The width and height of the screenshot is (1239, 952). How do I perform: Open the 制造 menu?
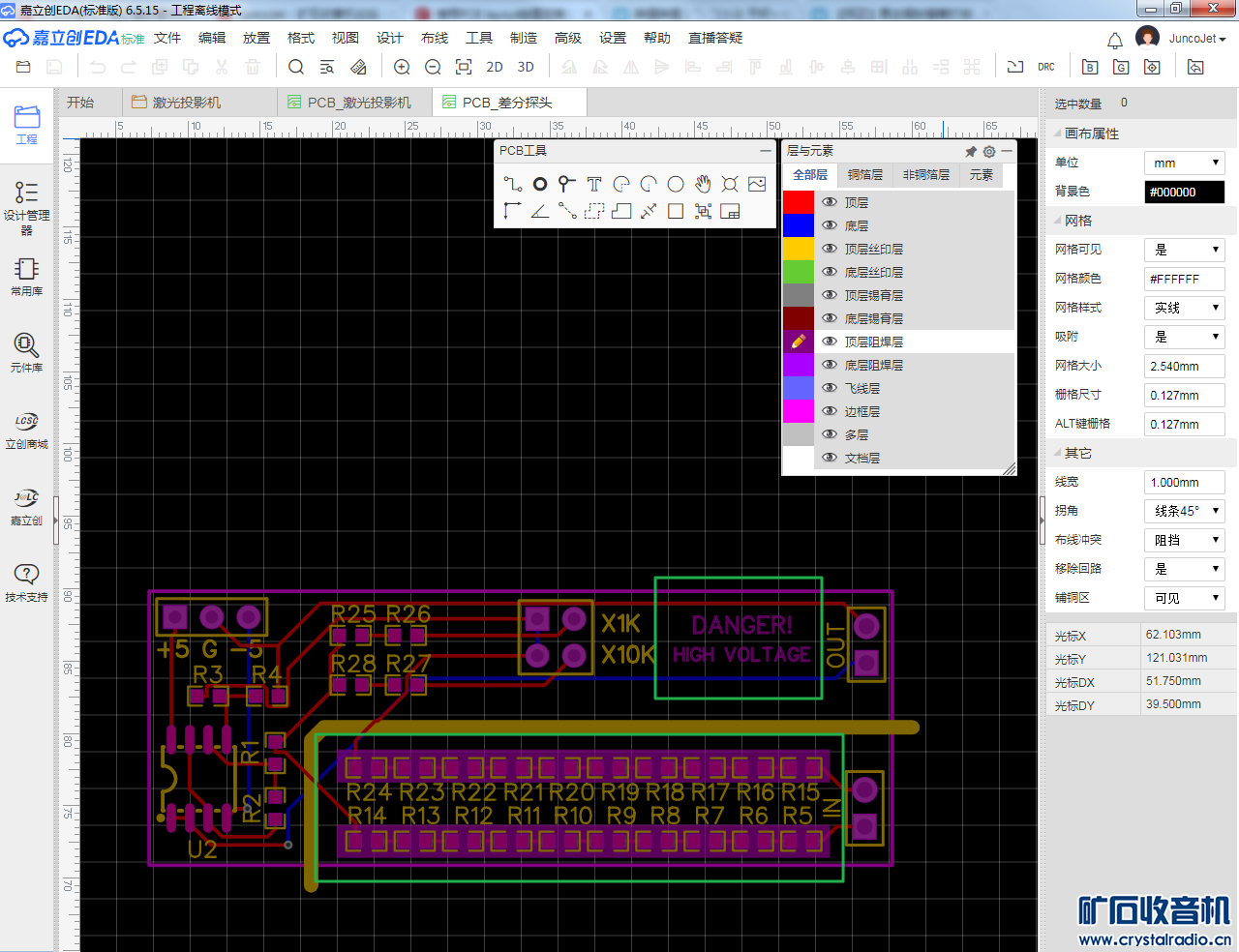[x=524, y=38]
